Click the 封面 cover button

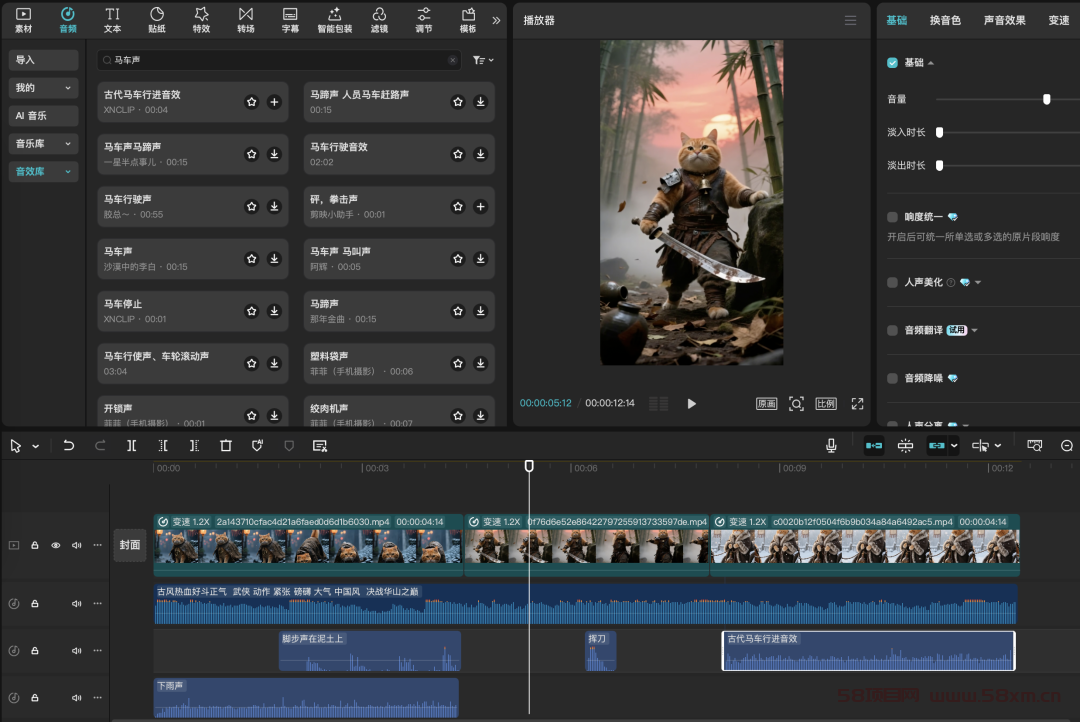(x=129, y=545)
